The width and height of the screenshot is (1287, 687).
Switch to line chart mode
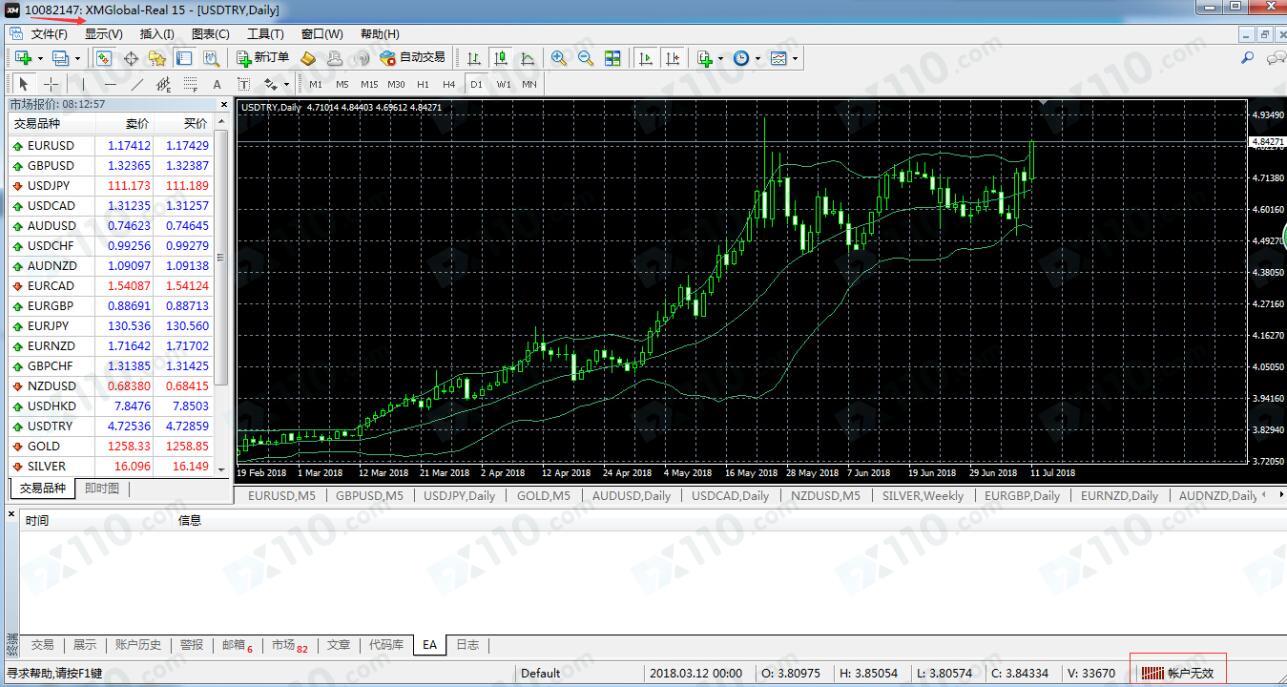pos(527,58)
